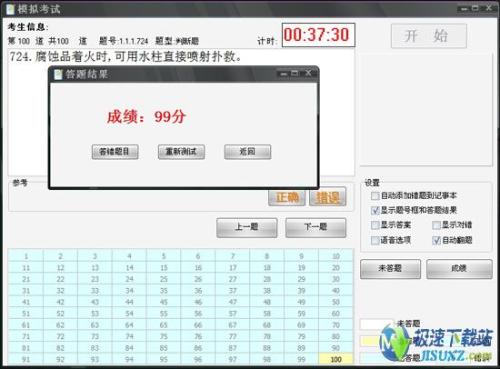Viewport: 500px width, 369px height.
Task: Turn on the 语音选项 checkbox
Action: click(375, 240)
